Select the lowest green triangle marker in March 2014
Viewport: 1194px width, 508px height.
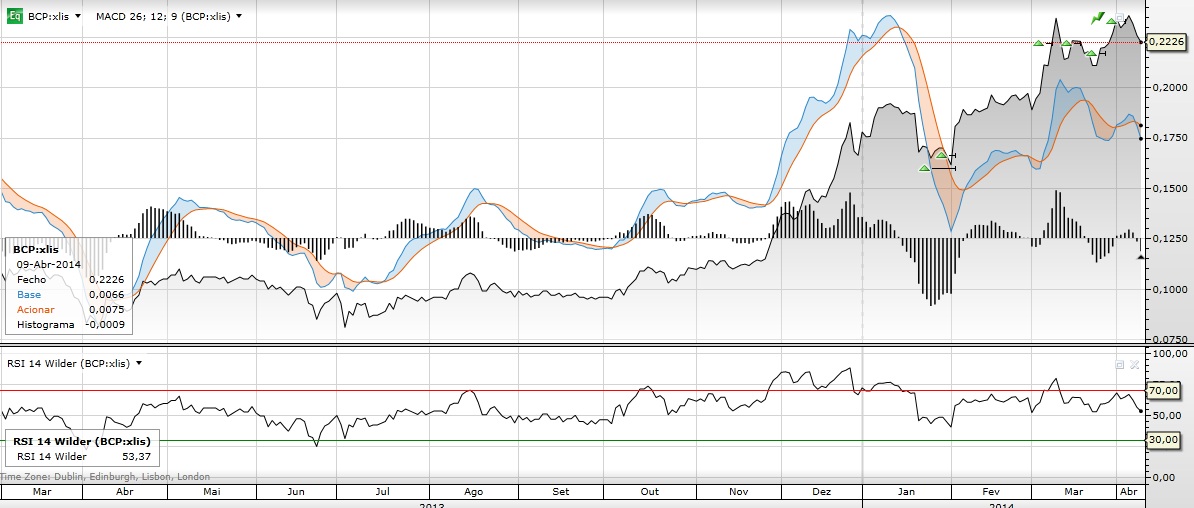tap(1091, 53)
